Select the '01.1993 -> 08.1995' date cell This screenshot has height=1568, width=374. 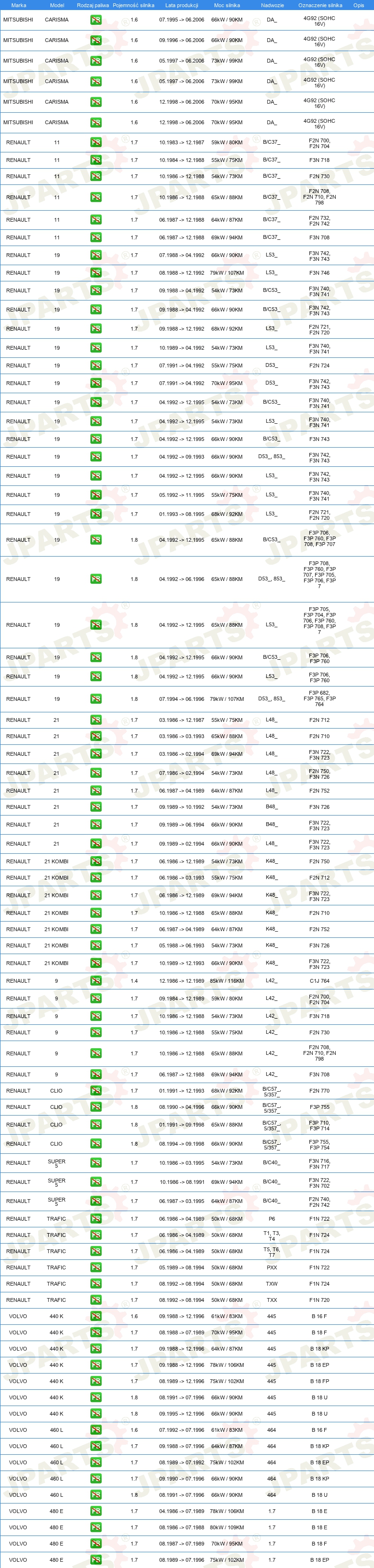click(182, 515)
